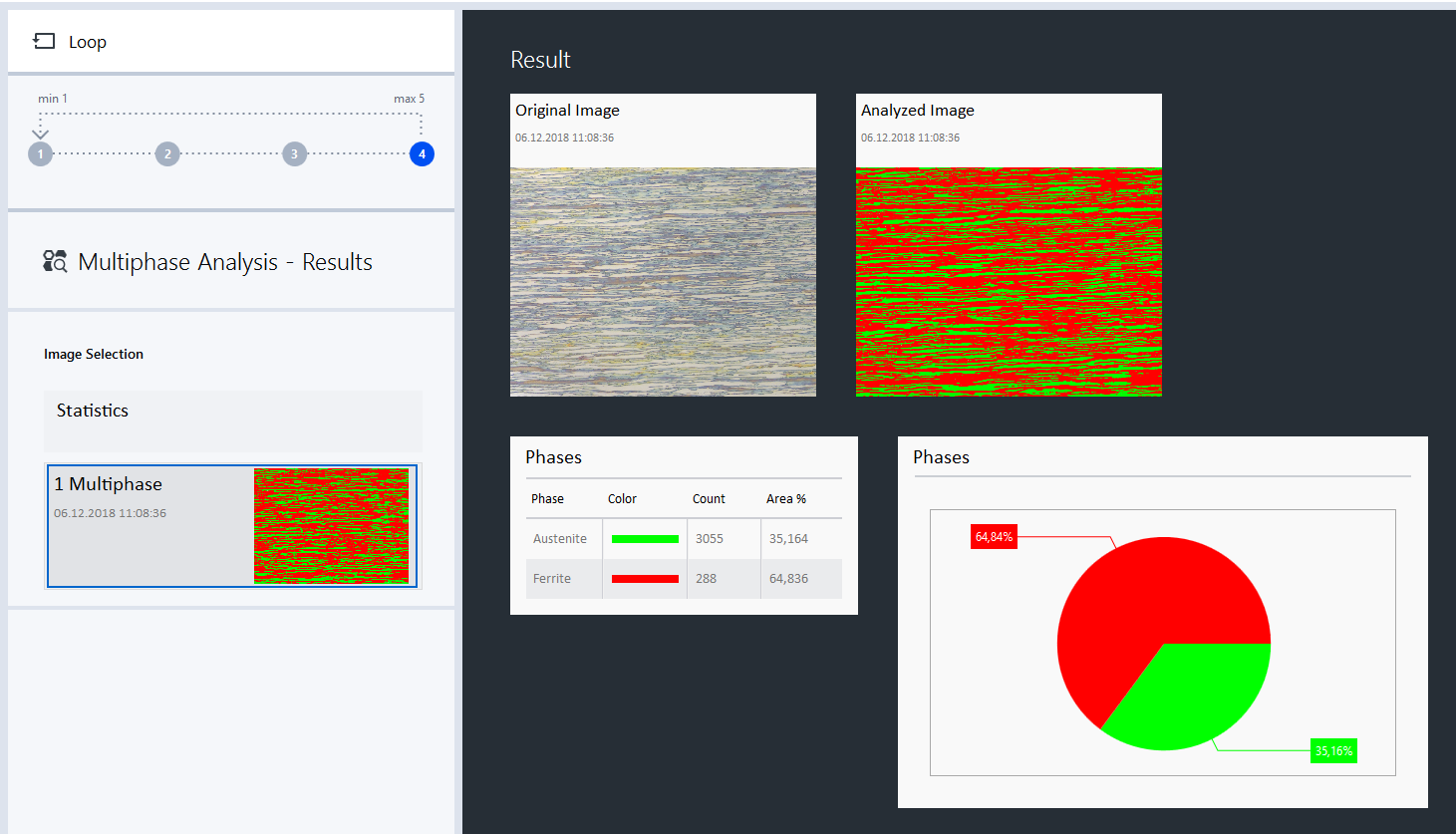Select step 2 in the loop stepper
The height and width of the screenshot is (834, 1456).
point(166,154)
